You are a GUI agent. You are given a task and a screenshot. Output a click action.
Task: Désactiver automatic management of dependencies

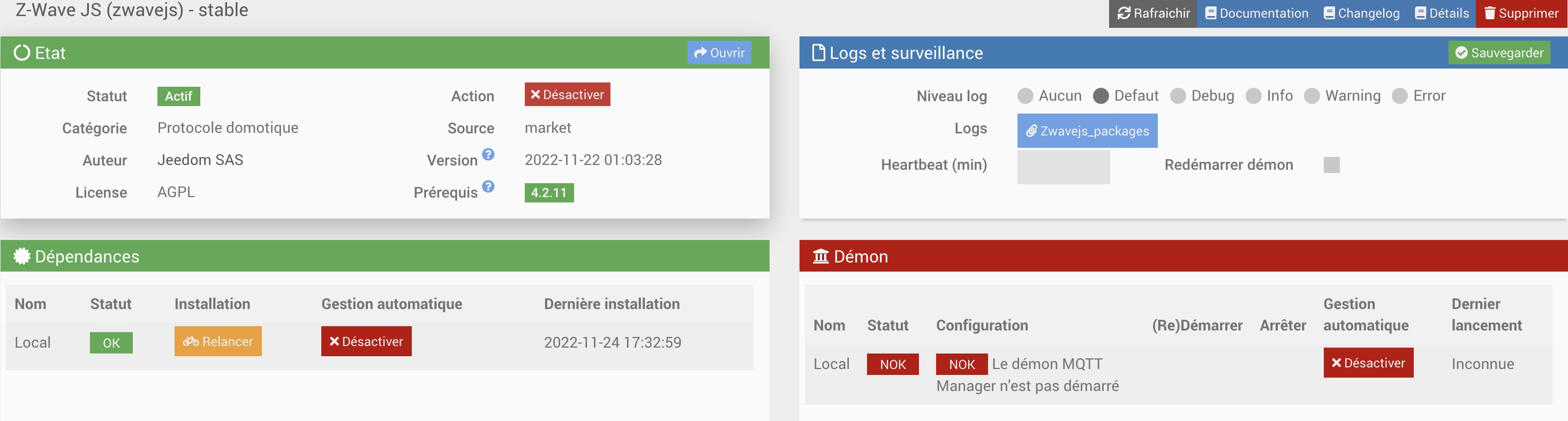click(366, 342)
